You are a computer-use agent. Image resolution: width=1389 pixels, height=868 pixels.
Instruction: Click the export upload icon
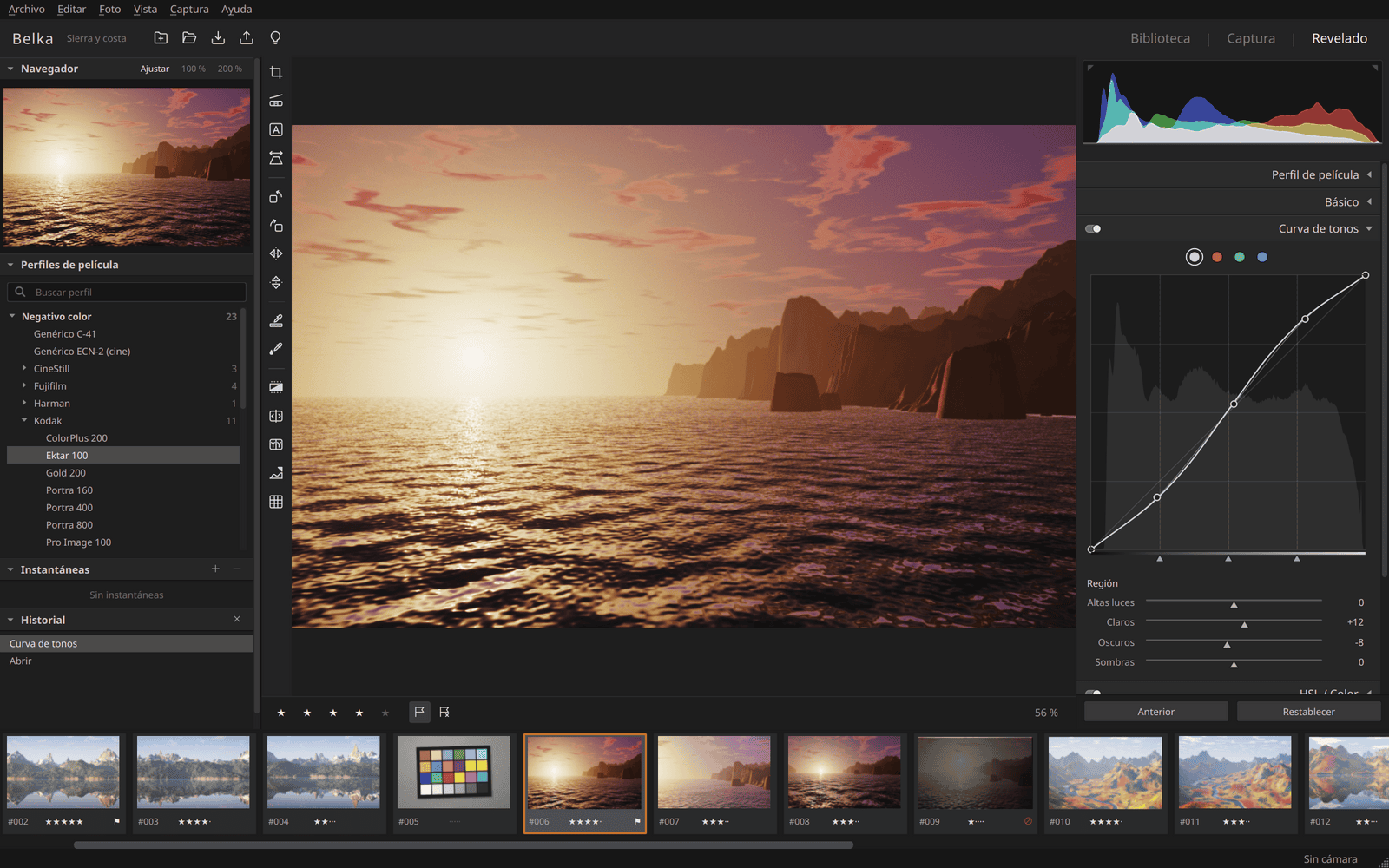pyautogui.click(x=247, y=38)
